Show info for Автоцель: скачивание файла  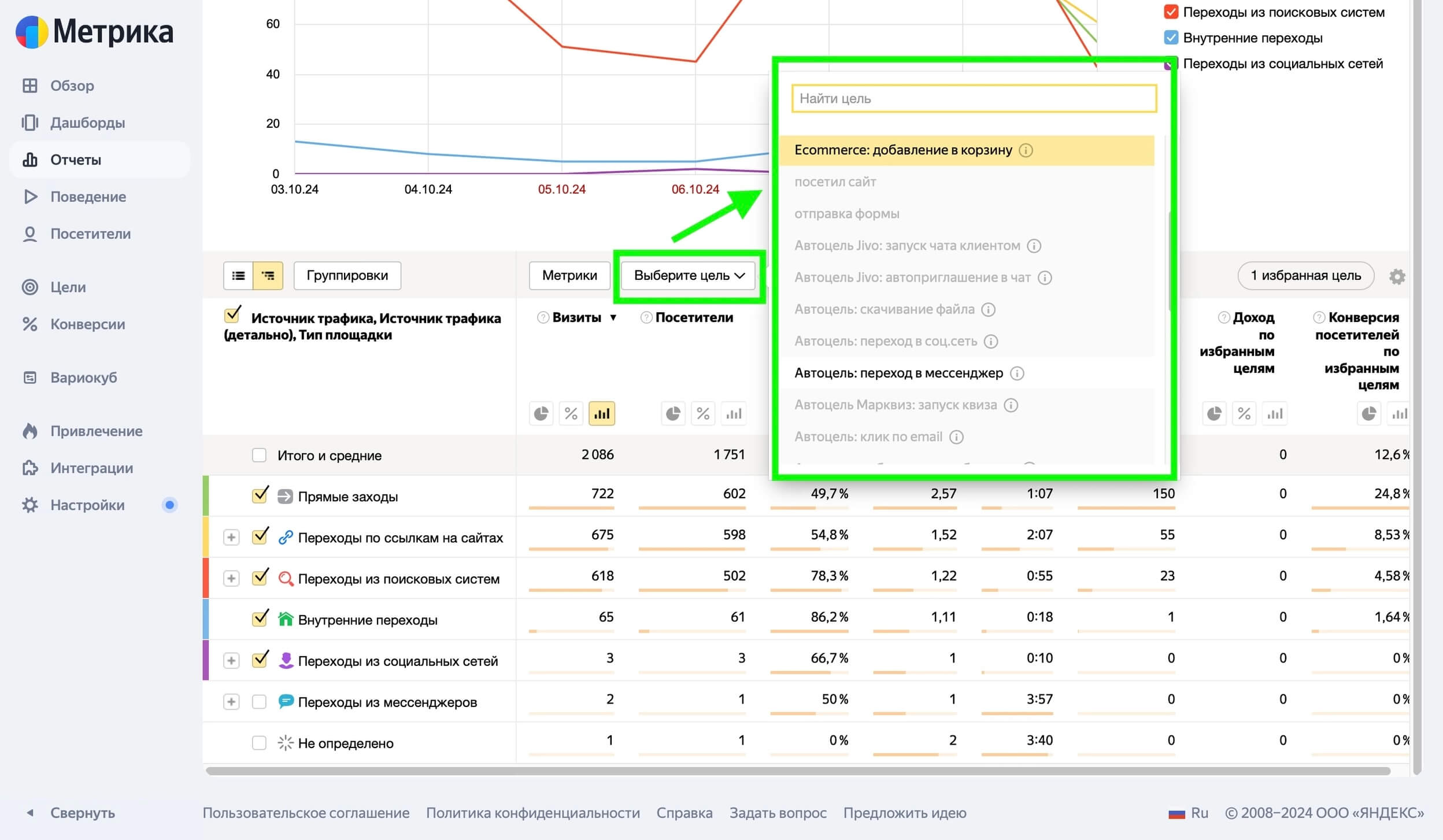[x=989, y=309]
